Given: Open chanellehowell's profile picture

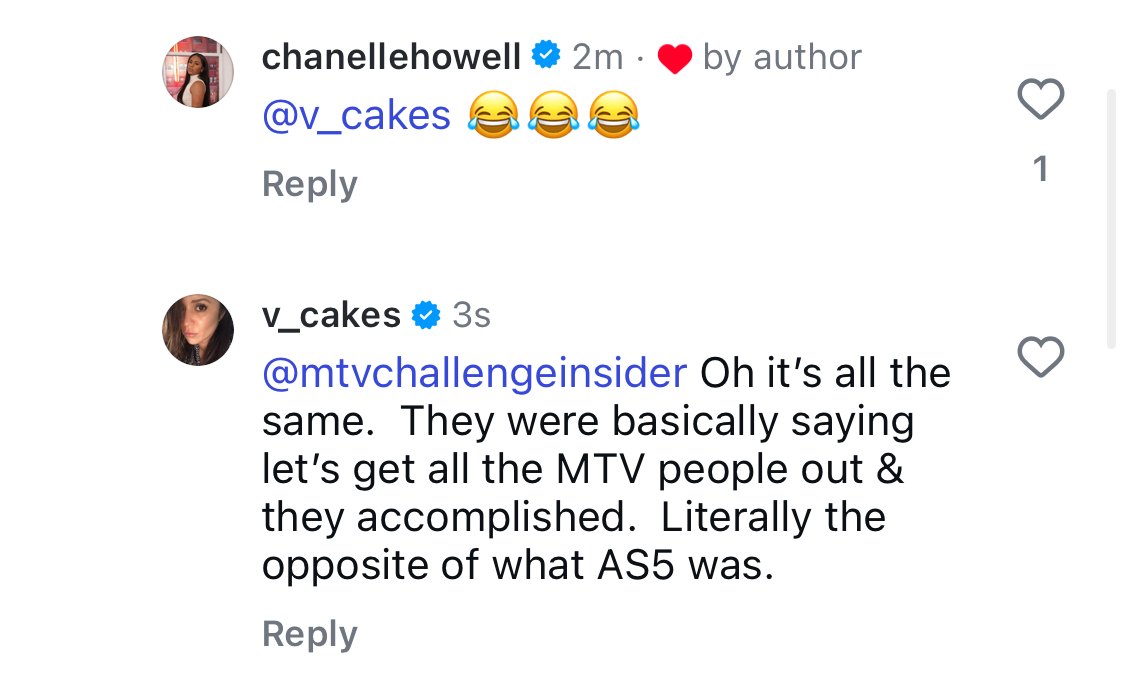Looking at the screenshot, I should pos(198,72).
